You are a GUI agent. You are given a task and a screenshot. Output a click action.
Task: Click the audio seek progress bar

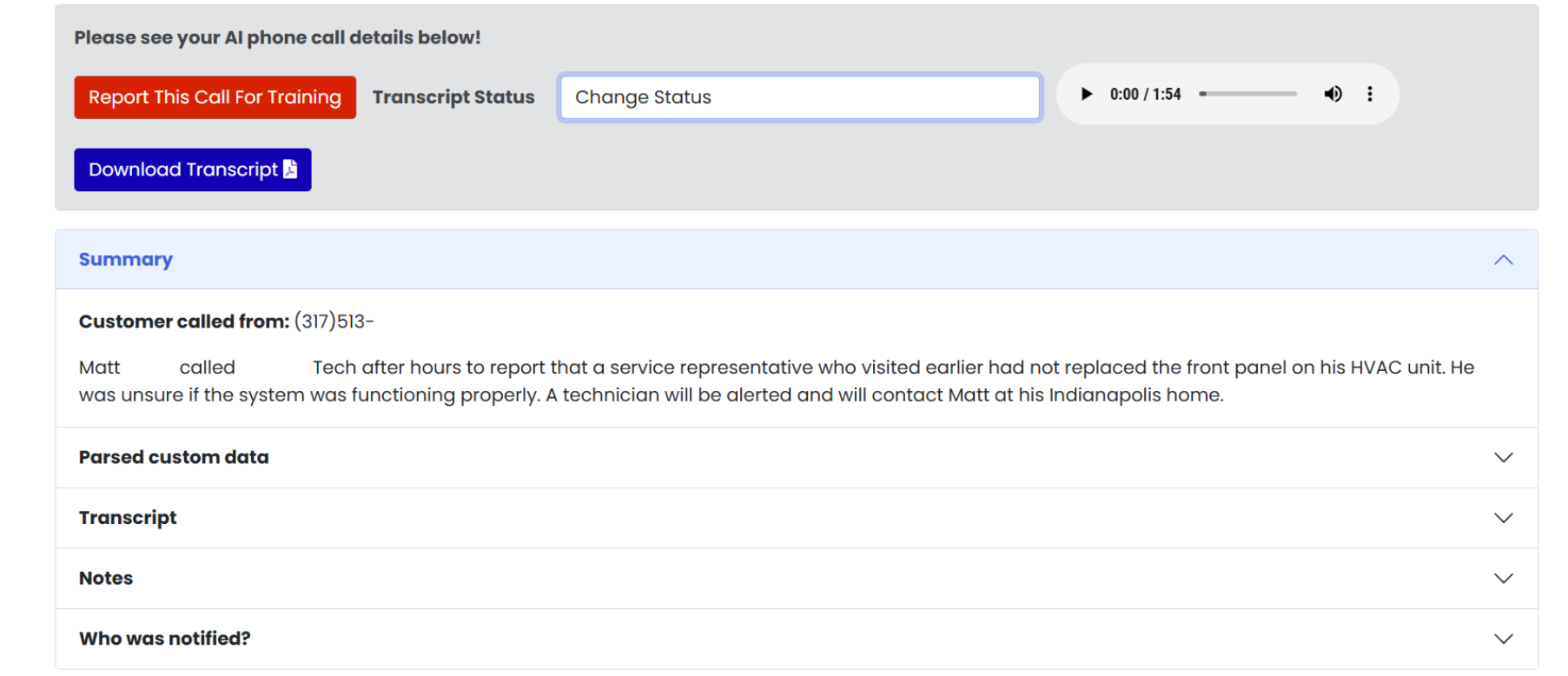pyautogui.click(x=1247, y=94)
